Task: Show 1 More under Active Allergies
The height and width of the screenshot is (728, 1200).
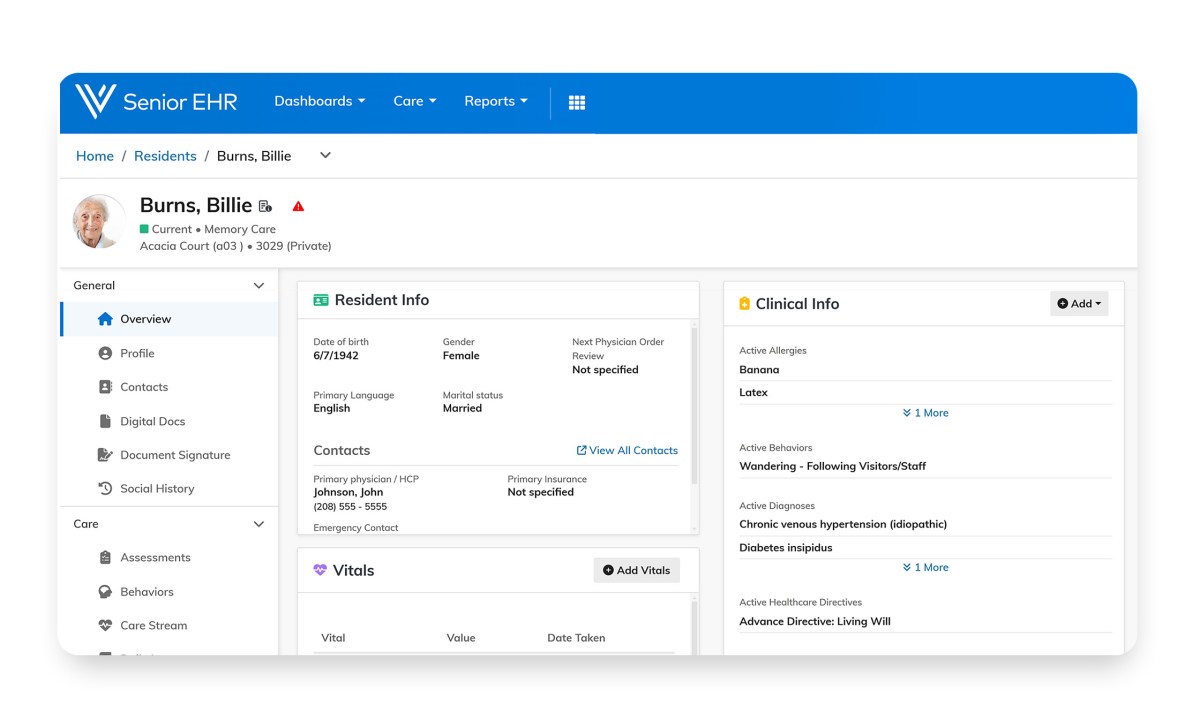Action: [925, 413]
